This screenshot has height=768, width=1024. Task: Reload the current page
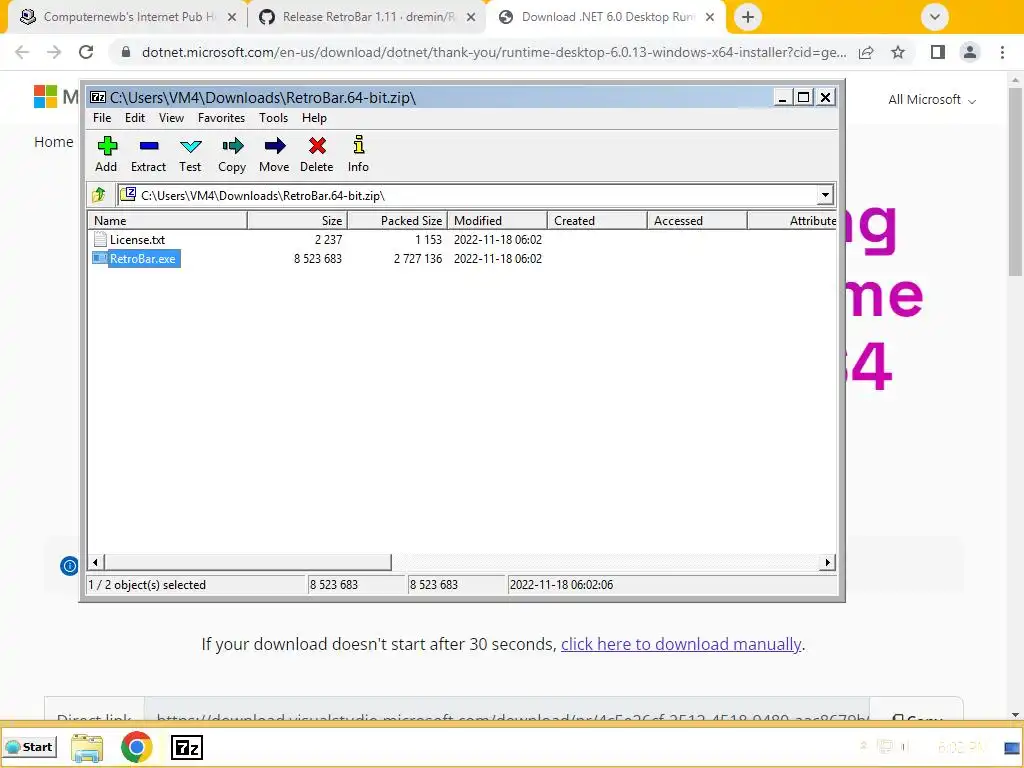[x=86, y=52]
